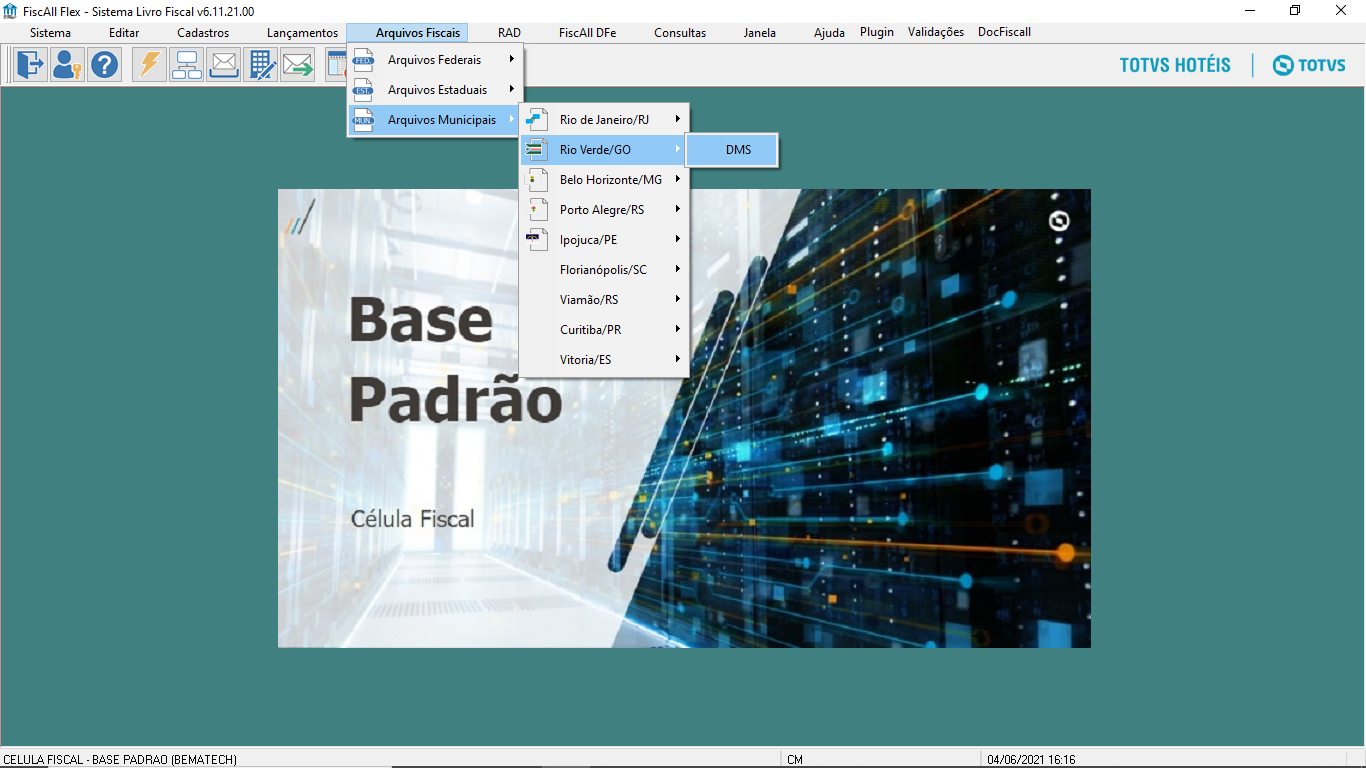Click the window icon partly hidden by menu
The width and height of the screenshot is (1366, 768).
tap(336, 65)
